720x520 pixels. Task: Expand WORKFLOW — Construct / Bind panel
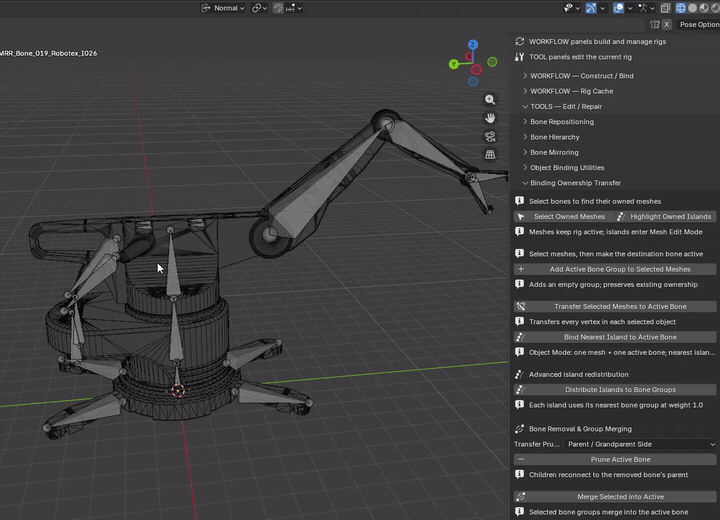(x=581, y=76)
